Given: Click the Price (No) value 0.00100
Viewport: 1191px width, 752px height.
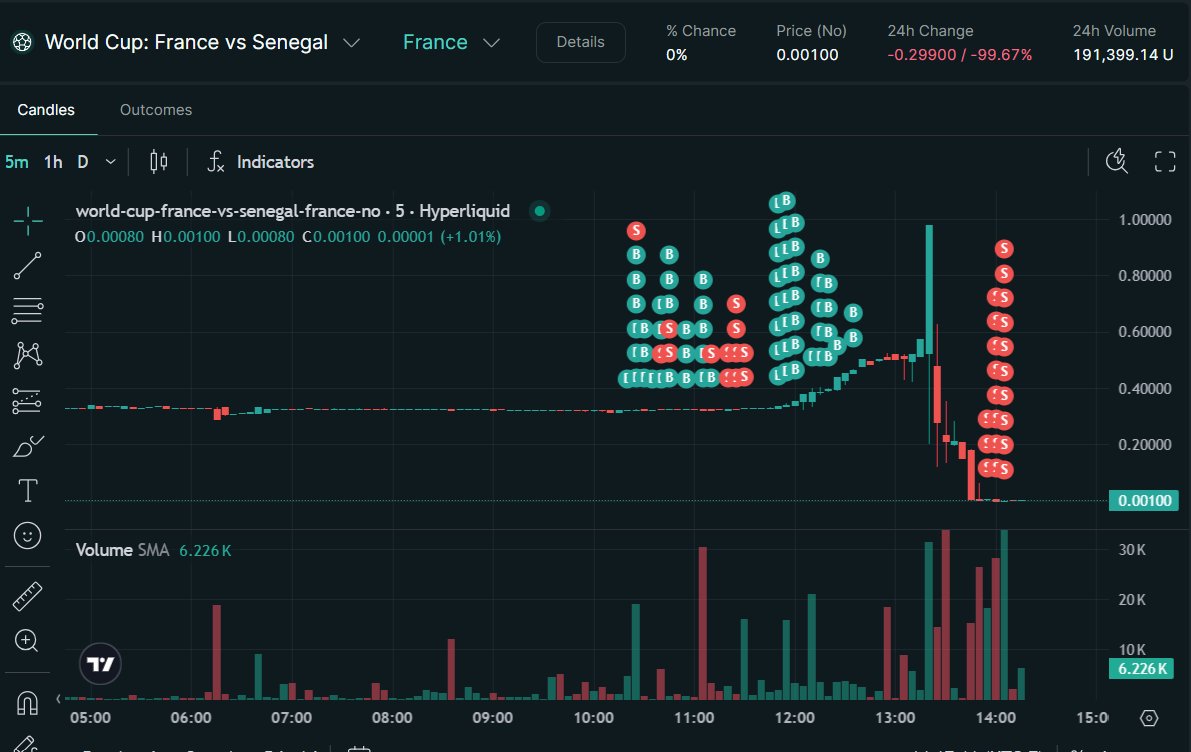Looking at the screenshot, I should pos(807,55).
